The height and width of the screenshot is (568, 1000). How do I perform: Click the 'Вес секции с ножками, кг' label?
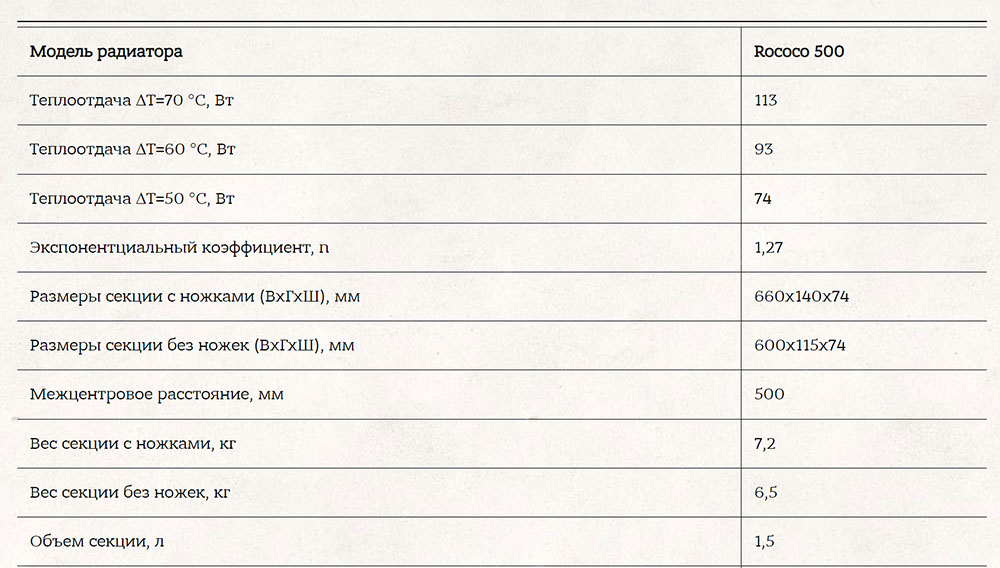pyautogui.click(x=133, y=443)
